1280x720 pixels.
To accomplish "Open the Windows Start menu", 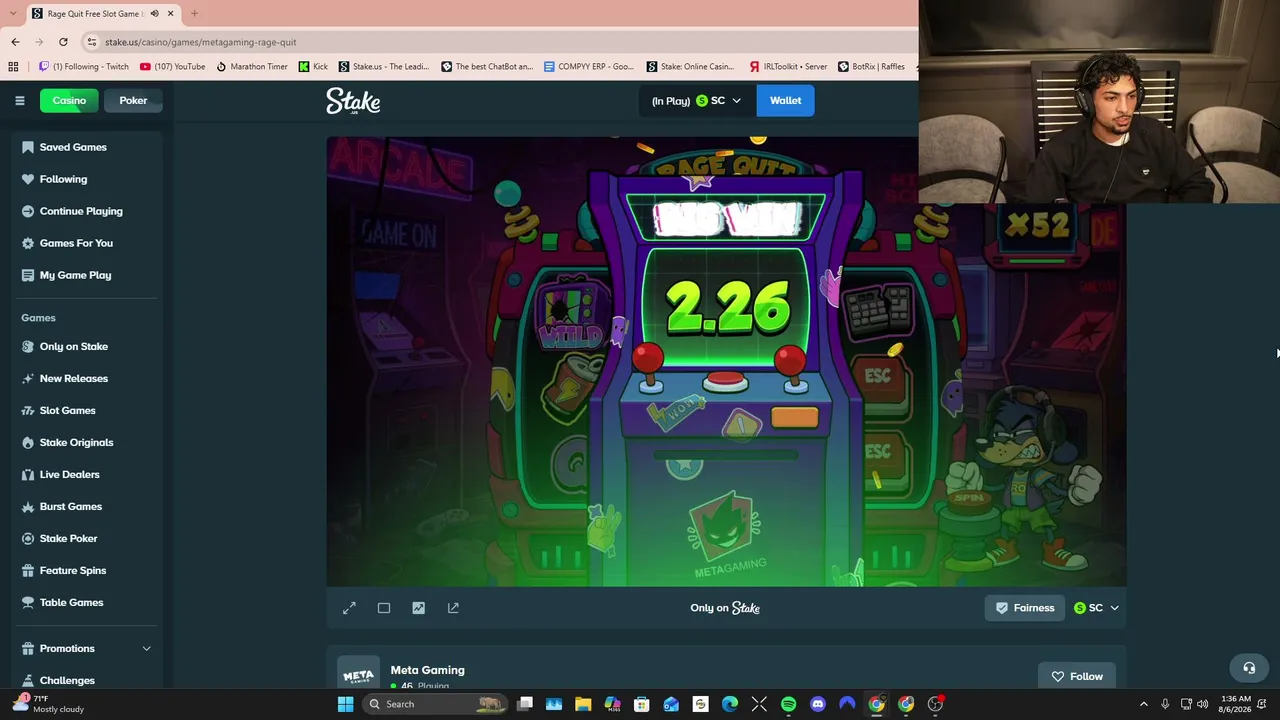I will point(345,704).
